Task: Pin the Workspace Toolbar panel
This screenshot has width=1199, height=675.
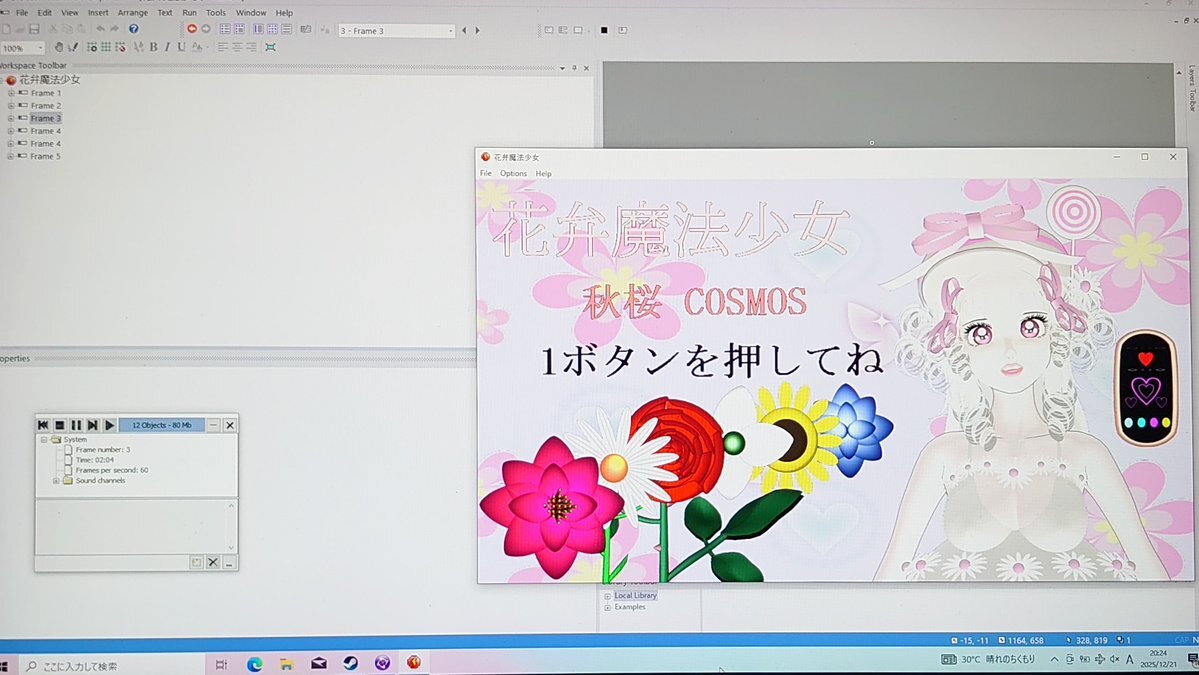Action: click(574, 68)
